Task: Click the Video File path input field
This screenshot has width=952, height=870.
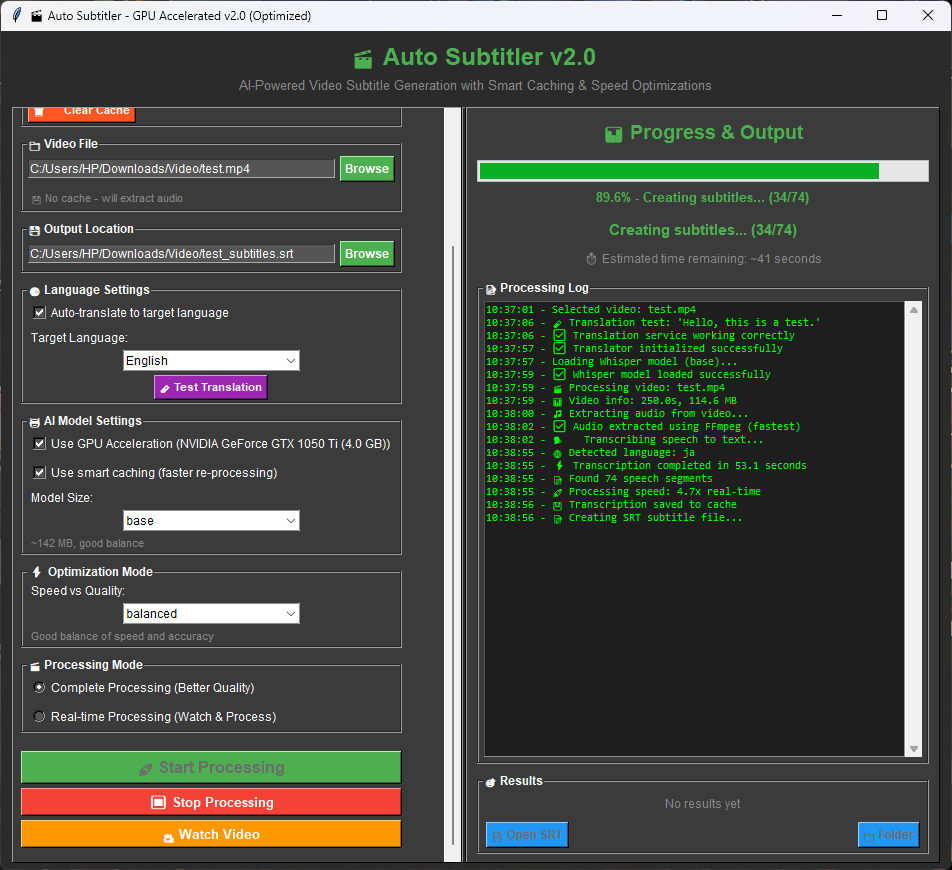Action: [182, 169]
